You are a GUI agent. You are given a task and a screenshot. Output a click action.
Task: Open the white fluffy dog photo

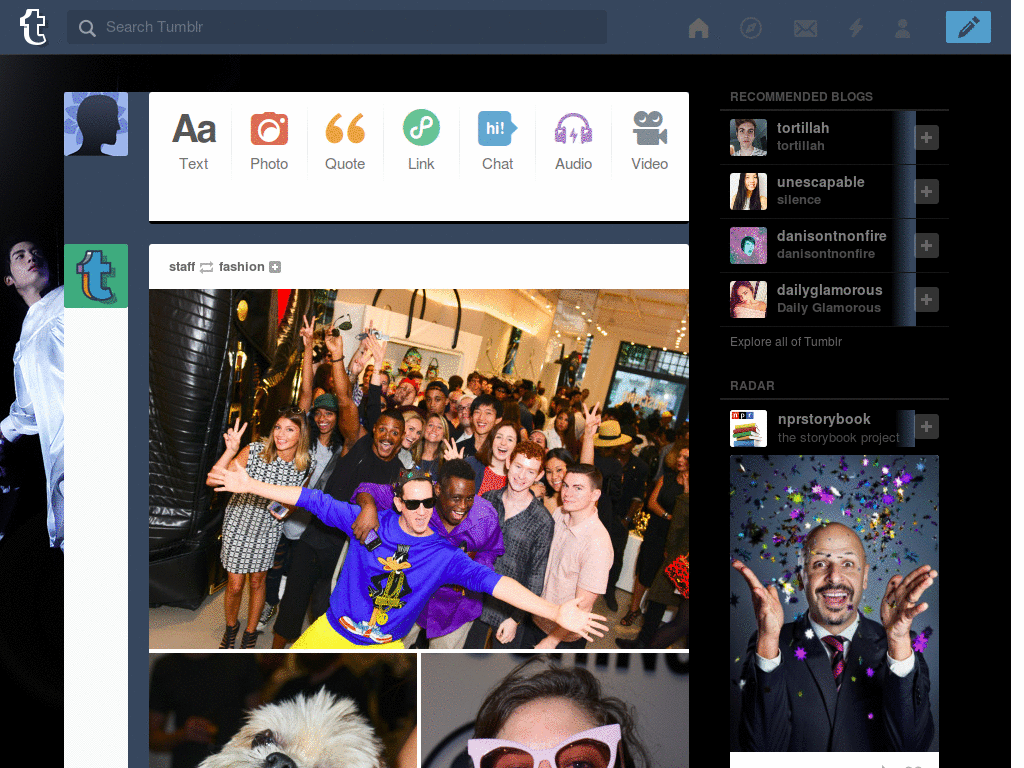point(283,711)
